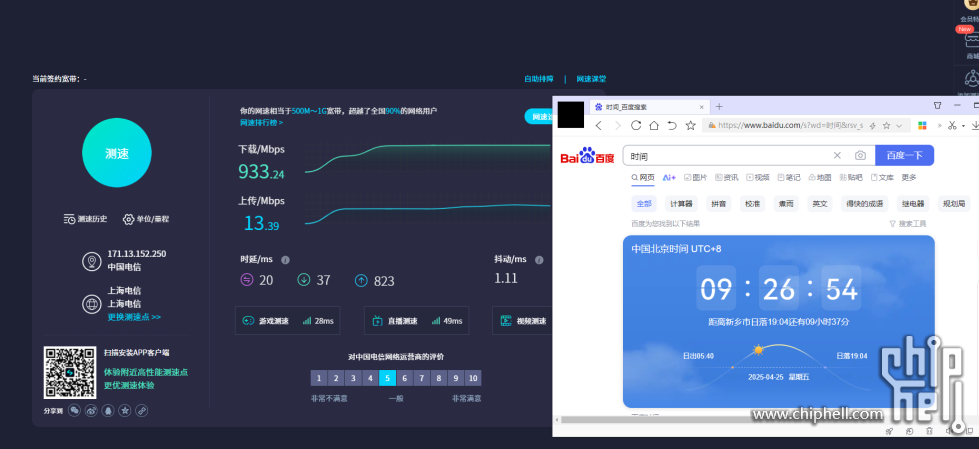Click 更换测速点 link

tap(134, 317)
